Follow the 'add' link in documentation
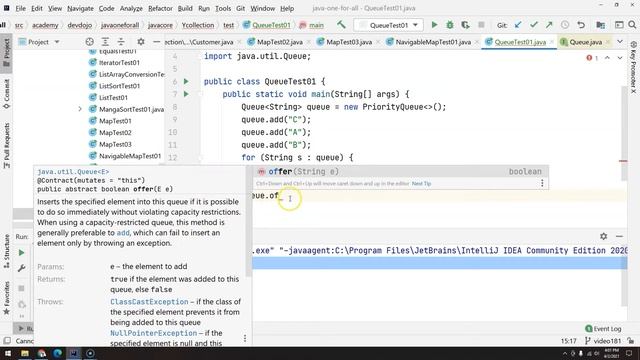This screenshot has height=360, width=640. 123,233
